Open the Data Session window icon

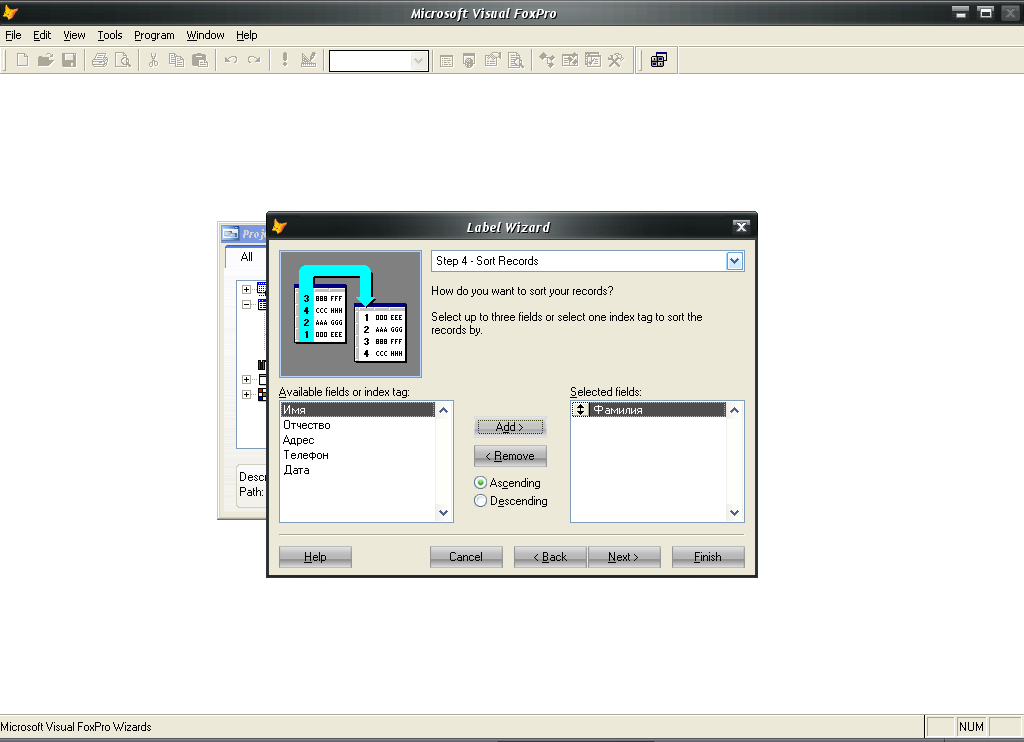click(x=469, y=61)
